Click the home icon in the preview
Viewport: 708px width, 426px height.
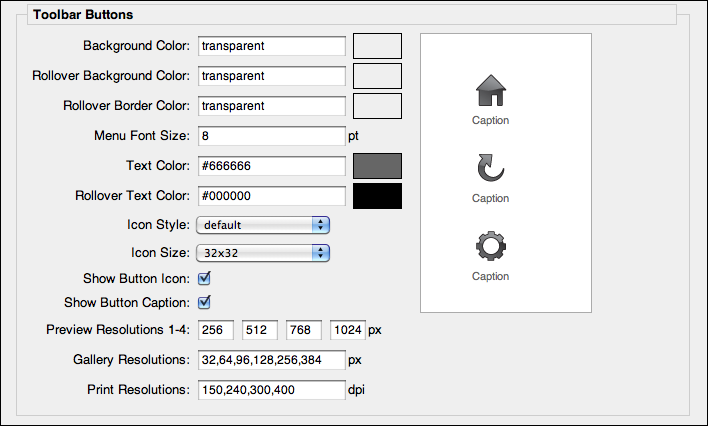pyautogui.click(x=491, y=90)
